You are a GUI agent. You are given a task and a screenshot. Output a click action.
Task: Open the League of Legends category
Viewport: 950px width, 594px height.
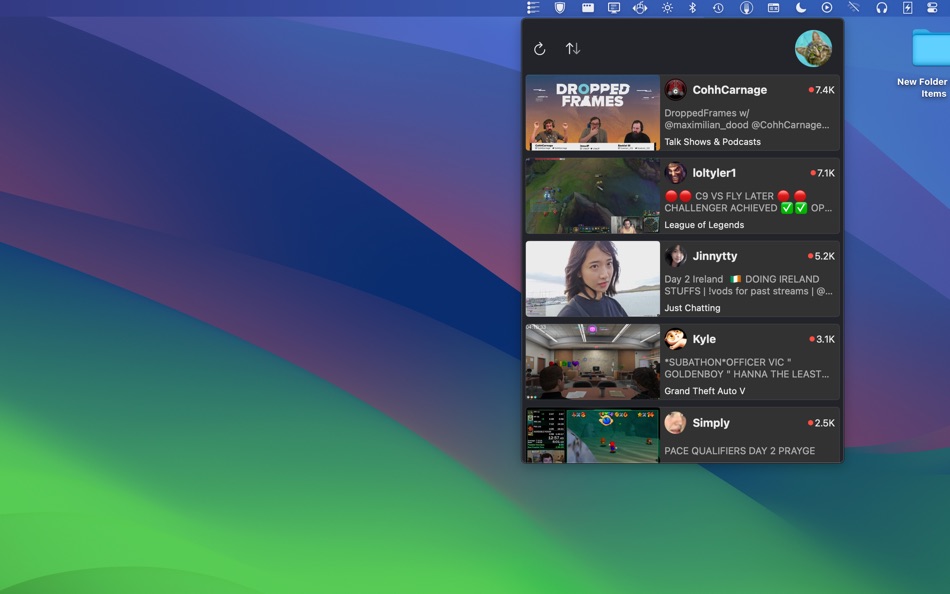pos(703,225)
